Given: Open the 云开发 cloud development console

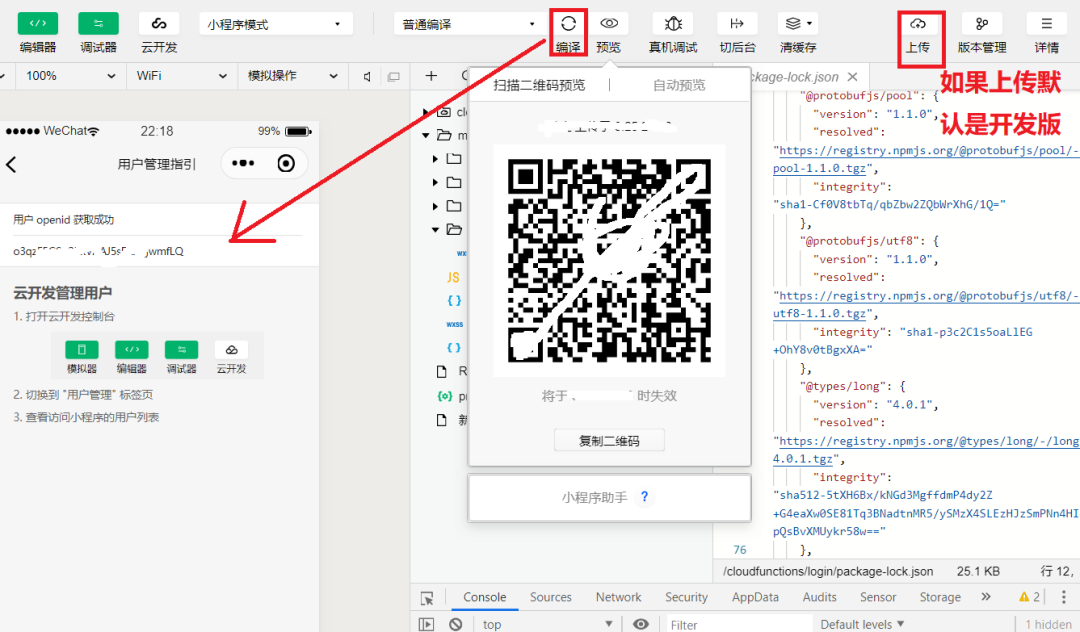Looking at the screenshot, I should tap(159, 23).
